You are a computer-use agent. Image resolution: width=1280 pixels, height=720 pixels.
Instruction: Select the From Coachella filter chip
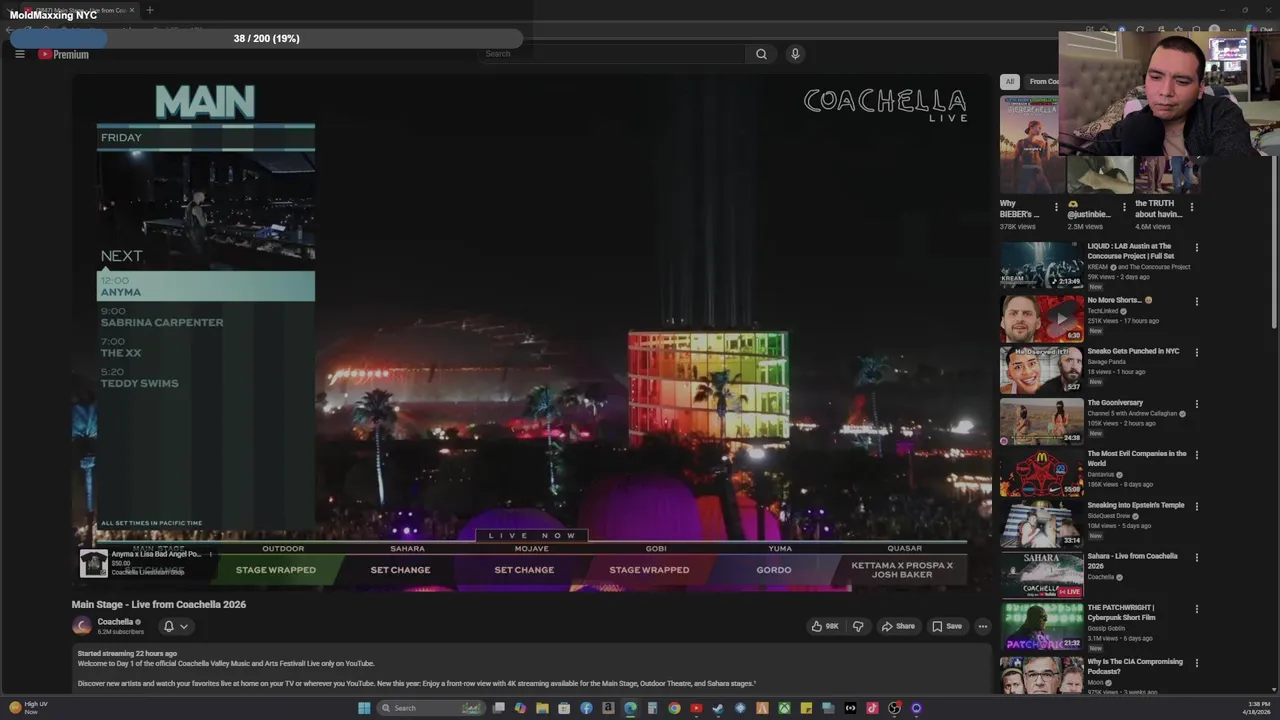point(1043,82)
